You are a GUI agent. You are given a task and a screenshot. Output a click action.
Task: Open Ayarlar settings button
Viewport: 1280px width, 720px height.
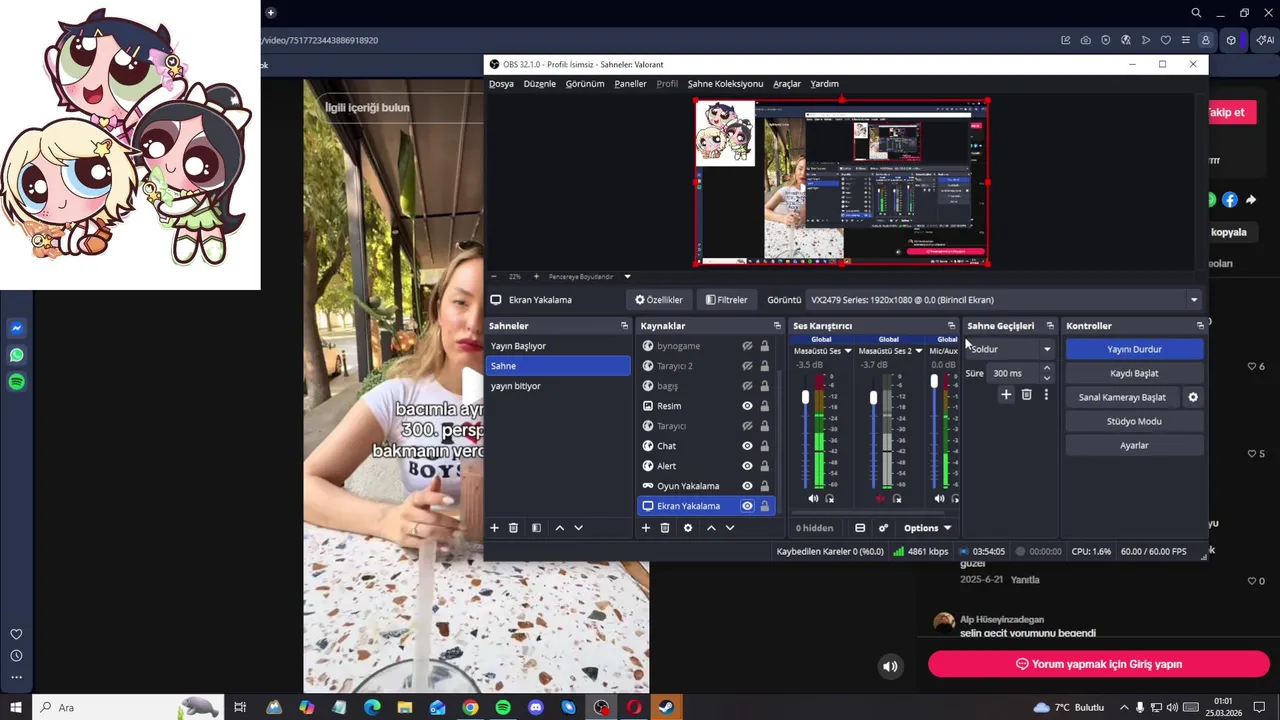pyautogui.click(x=1134, y=445)
